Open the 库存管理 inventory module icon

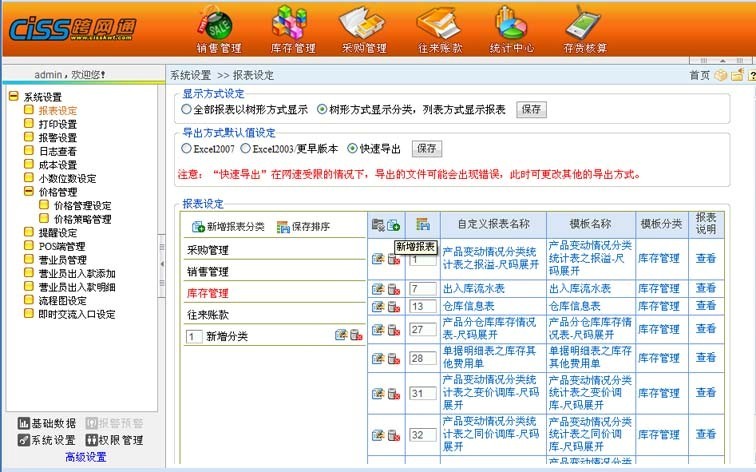[x=292, y=22]
